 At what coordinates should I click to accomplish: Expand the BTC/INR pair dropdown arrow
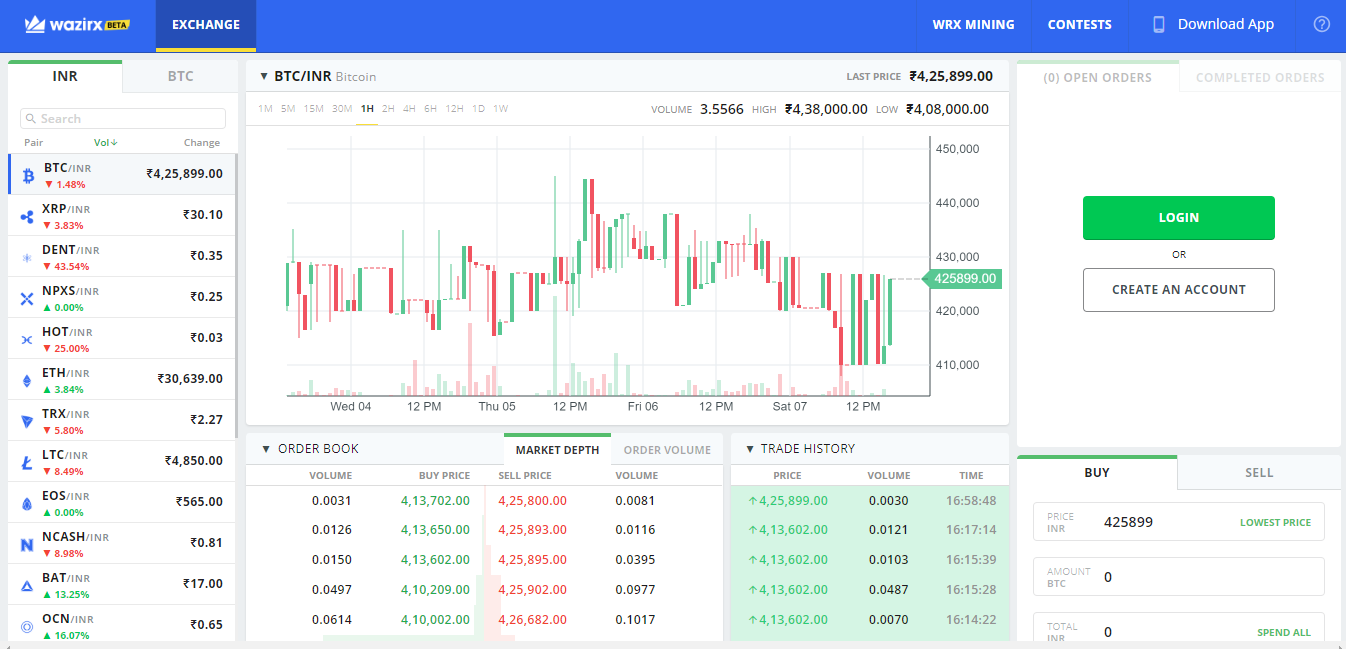264,76
